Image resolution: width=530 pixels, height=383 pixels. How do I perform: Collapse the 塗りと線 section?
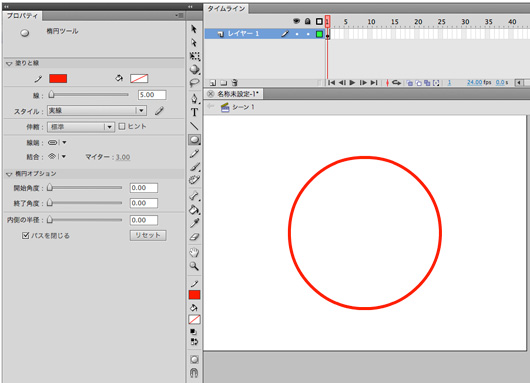[9, 64]
